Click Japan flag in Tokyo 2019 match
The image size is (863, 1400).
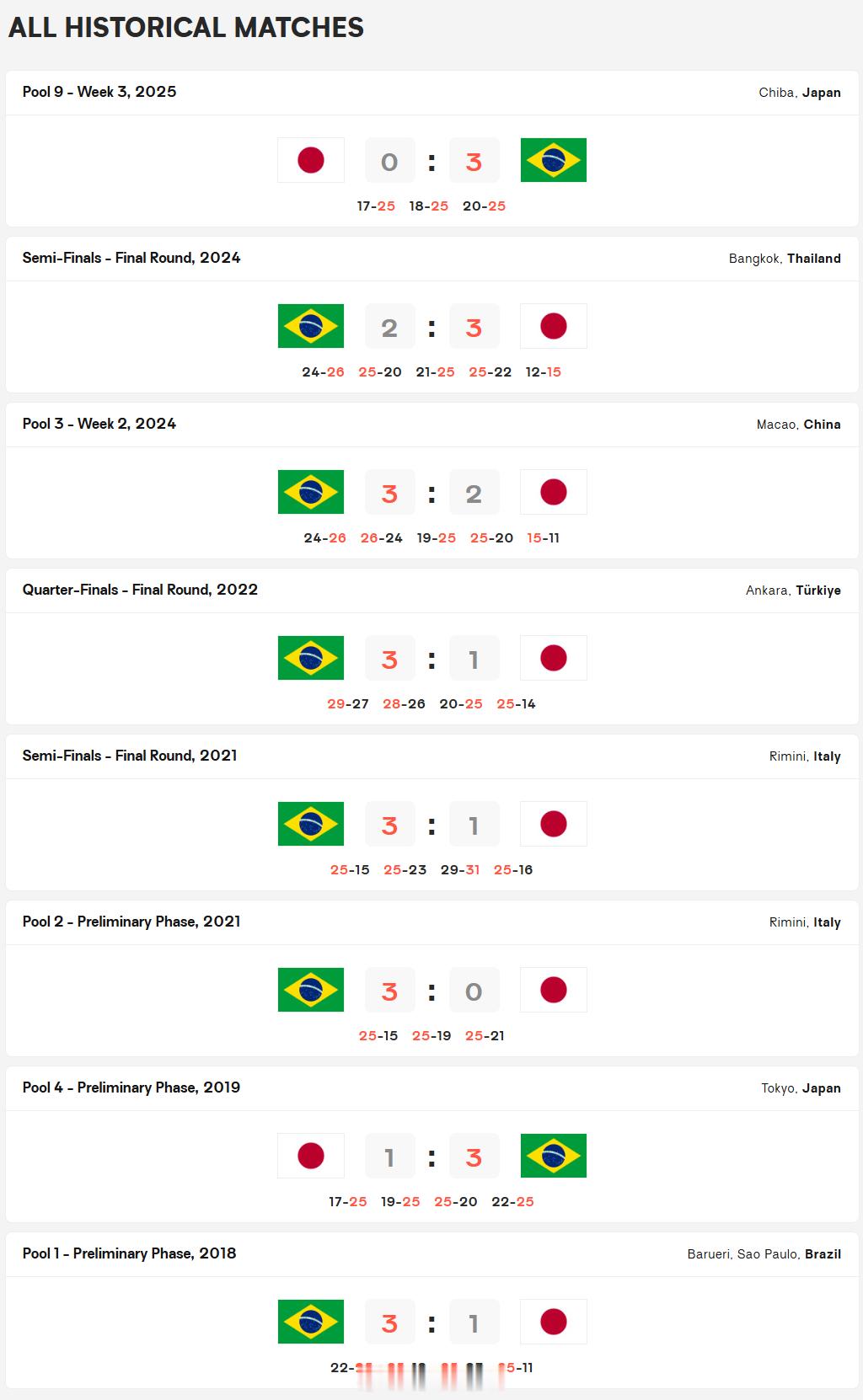311,1156
